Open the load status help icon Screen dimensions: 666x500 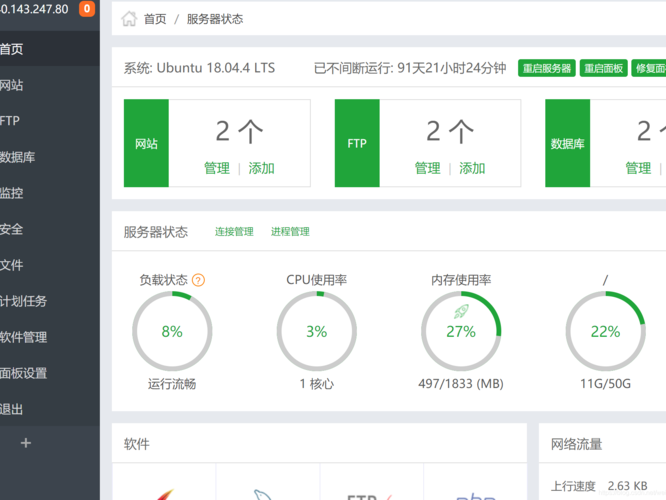tap(198, 280)
